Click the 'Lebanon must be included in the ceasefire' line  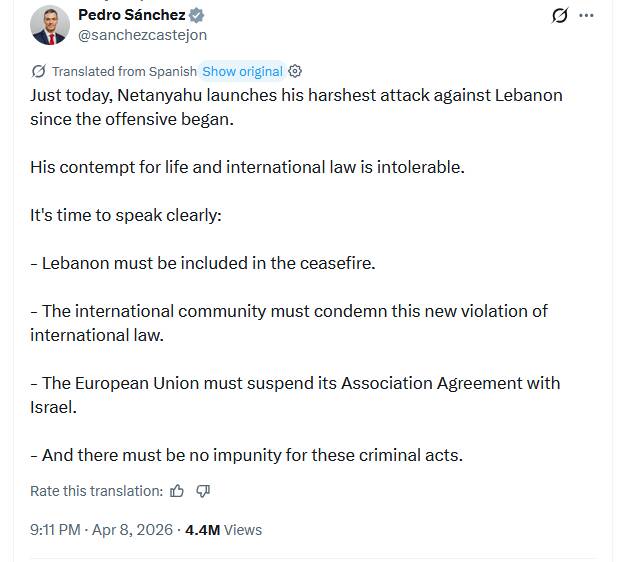(x=203, y=263)
